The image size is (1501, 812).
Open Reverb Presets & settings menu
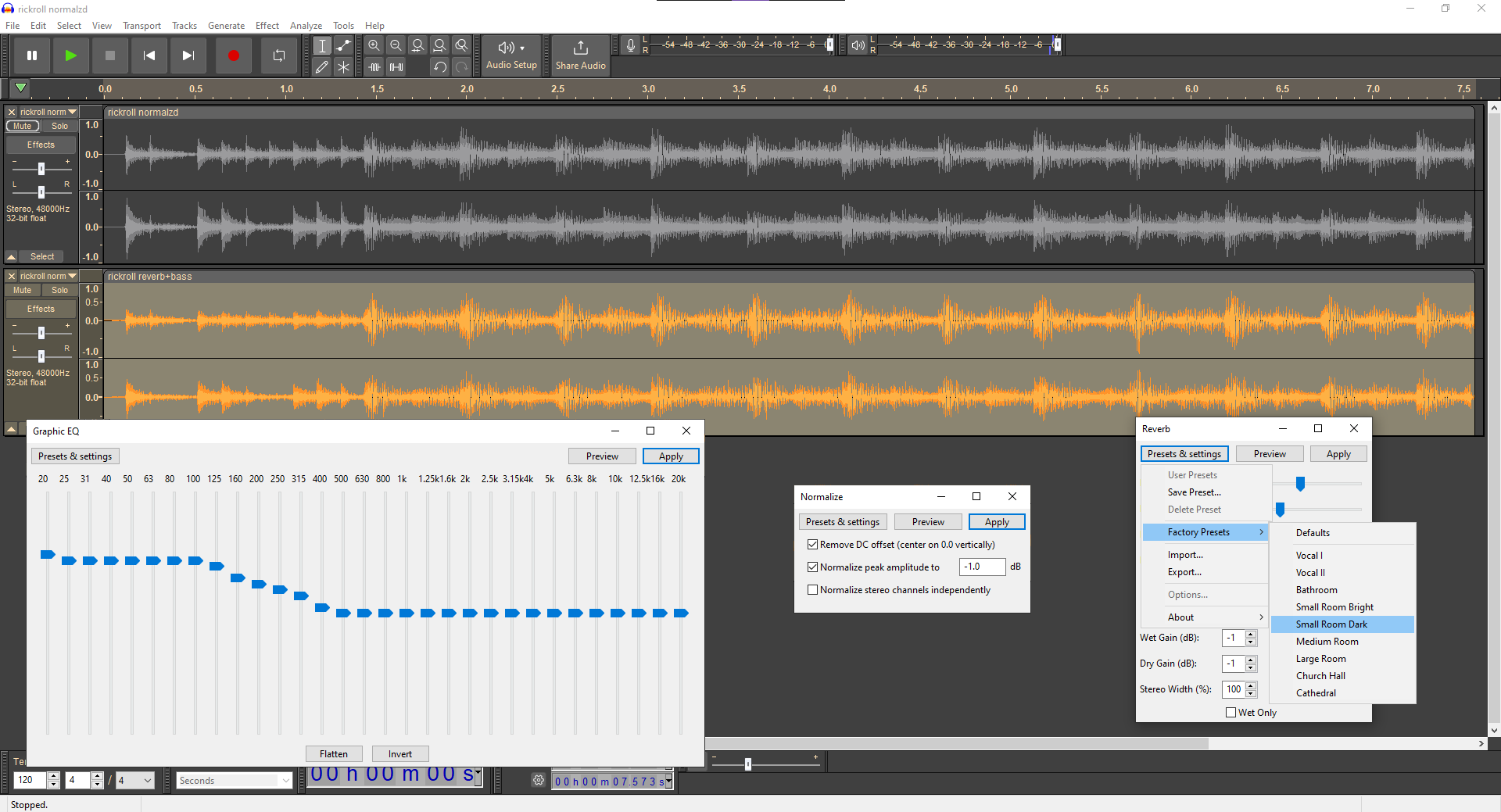(1184, 454)
